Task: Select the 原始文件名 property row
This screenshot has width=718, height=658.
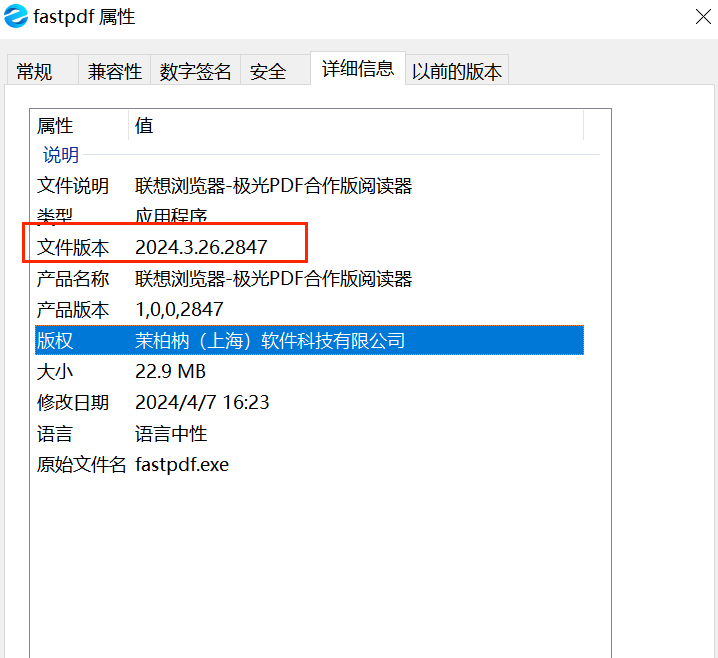Action: (x=310, y=465)
